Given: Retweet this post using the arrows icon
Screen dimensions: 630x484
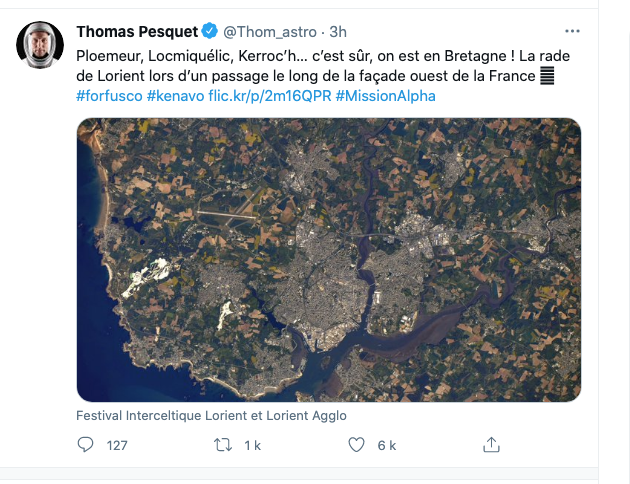Looking at the screenshot, I should (224, 445).
